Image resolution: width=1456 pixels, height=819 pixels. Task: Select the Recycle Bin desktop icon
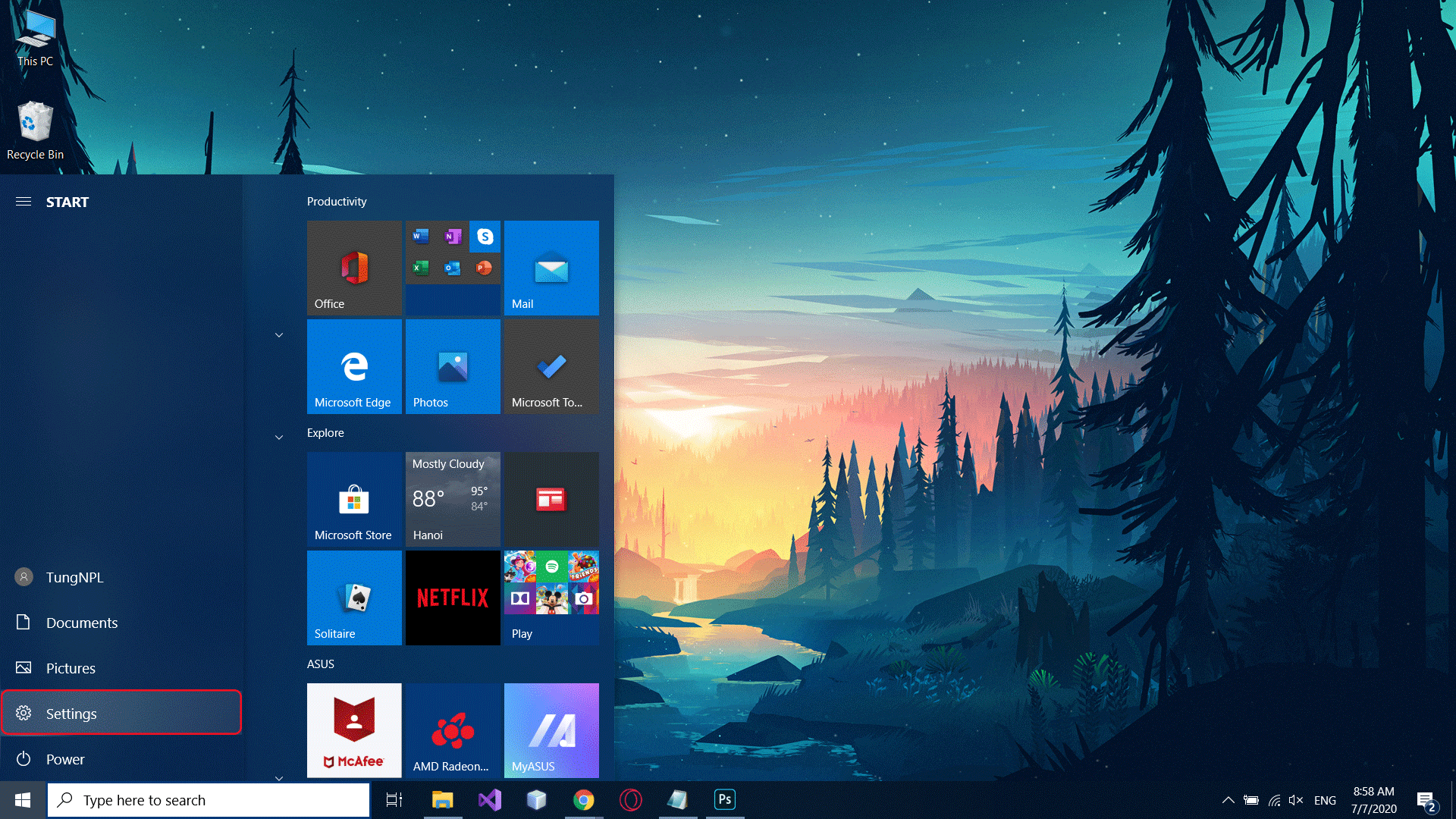[x=35, y=130]
